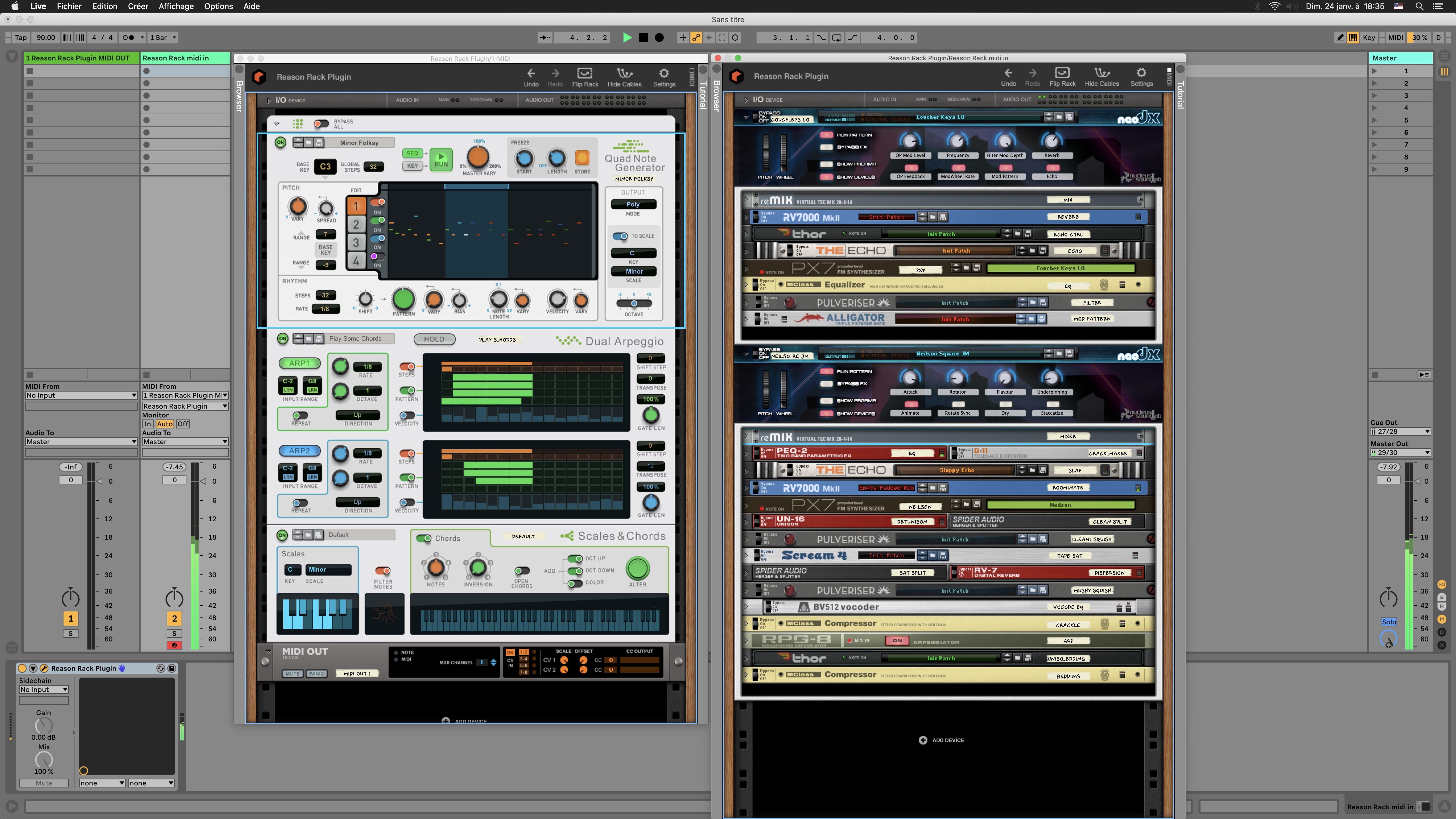Open the MIDI From No Input dropdown on track 1
This screenshot has height=819, width=1456.
pos(81,395)
